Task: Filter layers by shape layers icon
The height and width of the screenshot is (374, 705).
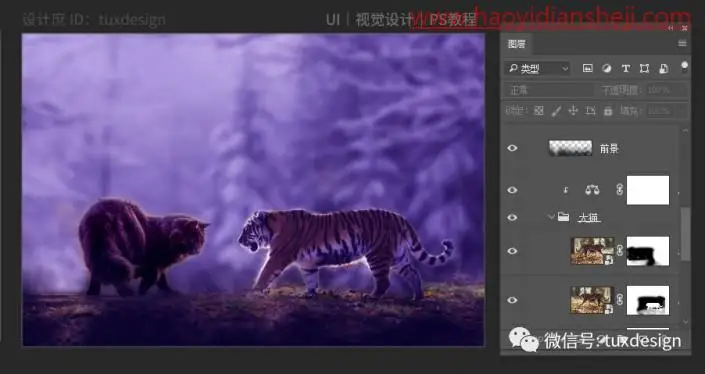Action: tap(644, 68)
